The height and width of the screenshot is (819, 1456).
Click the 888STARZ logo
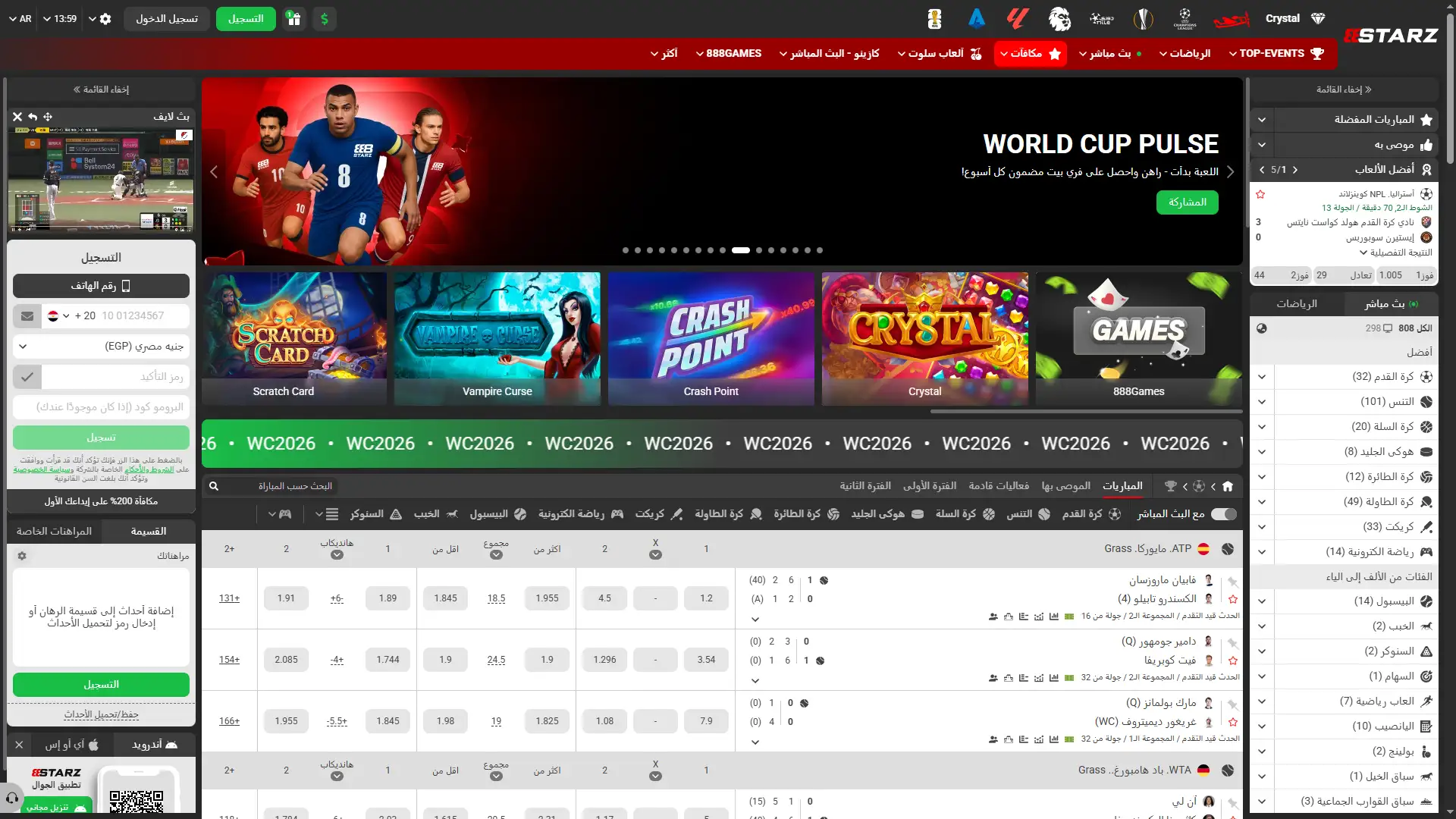pos(1391,36)
